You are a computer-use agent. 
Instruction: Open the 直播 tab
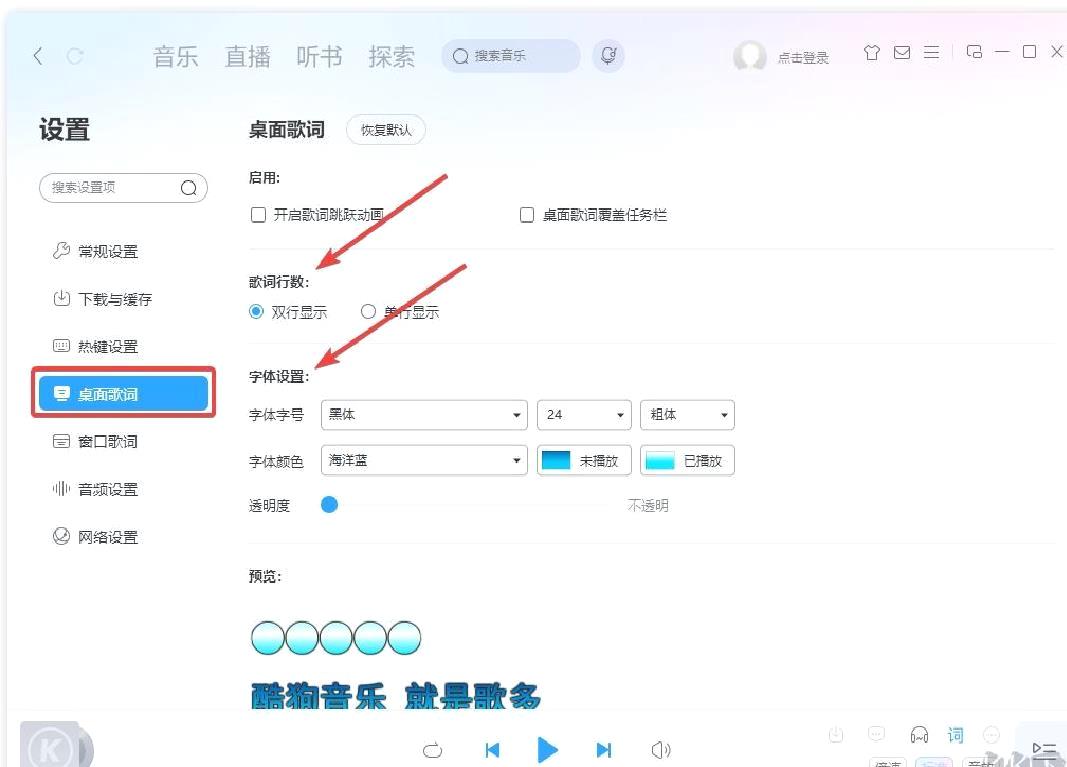coord(248,56)
